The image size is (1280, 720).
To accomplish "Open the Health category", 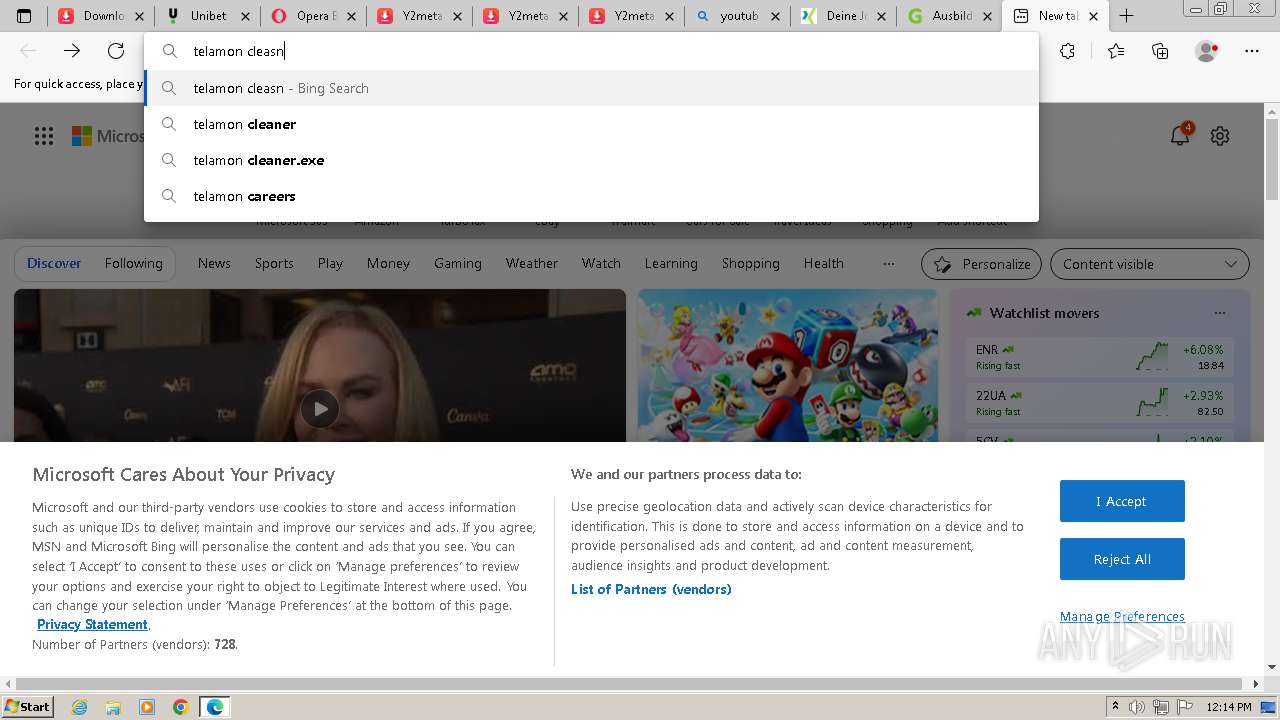I will click(824, 264).
